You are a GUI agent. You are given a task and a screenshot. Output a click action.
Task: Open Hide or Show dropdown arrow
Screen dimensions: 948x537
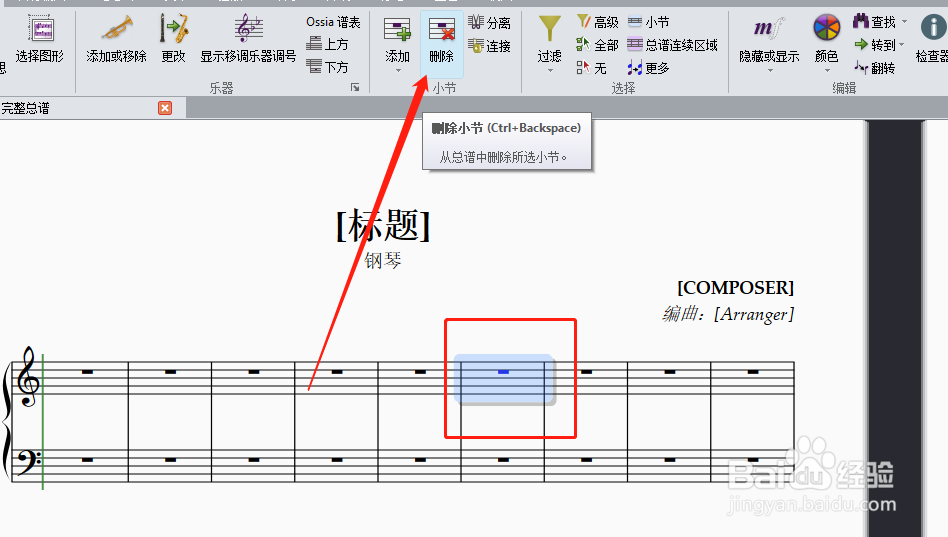click(770, 71)
